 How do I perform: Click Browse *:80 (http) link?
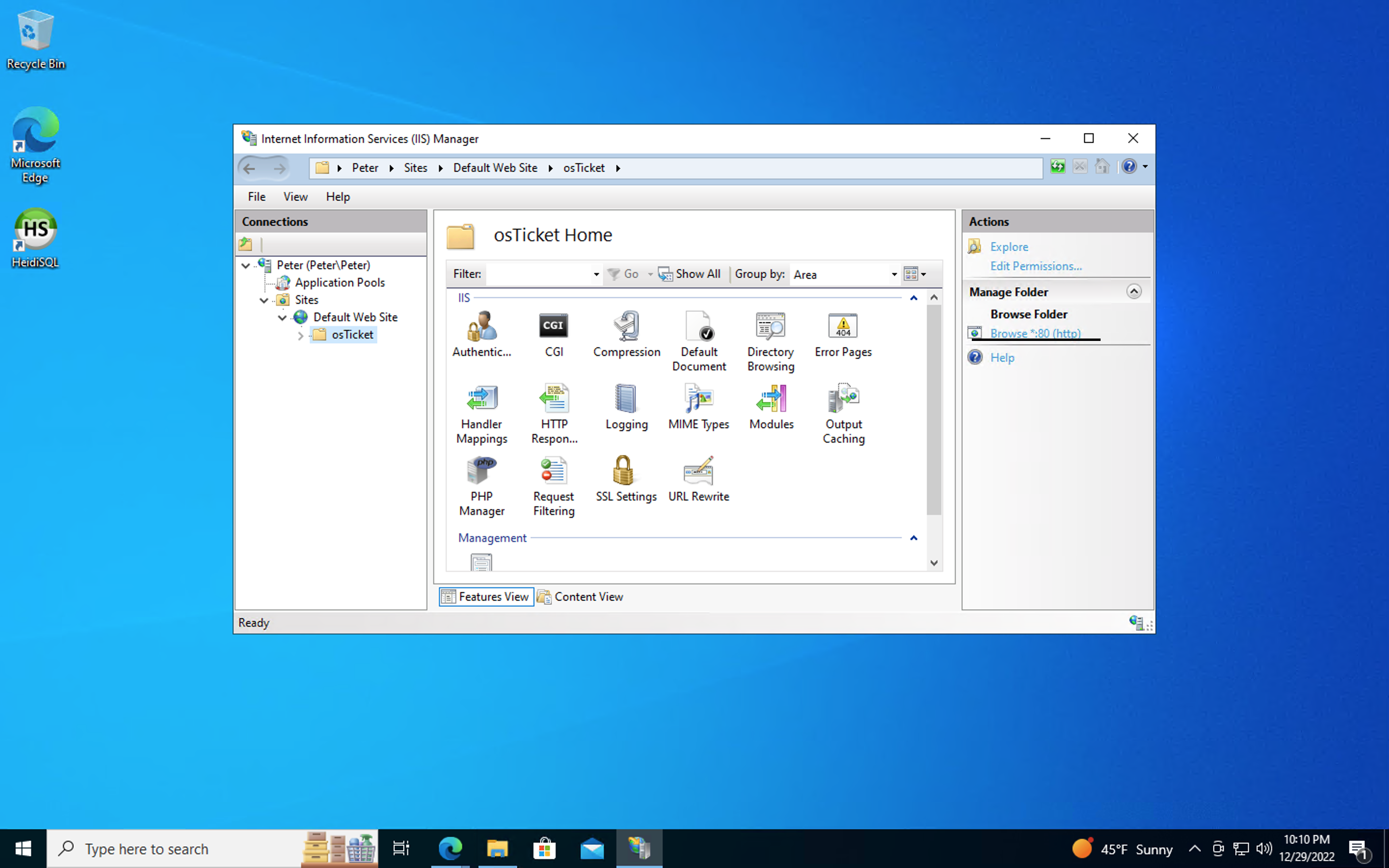1035,333
